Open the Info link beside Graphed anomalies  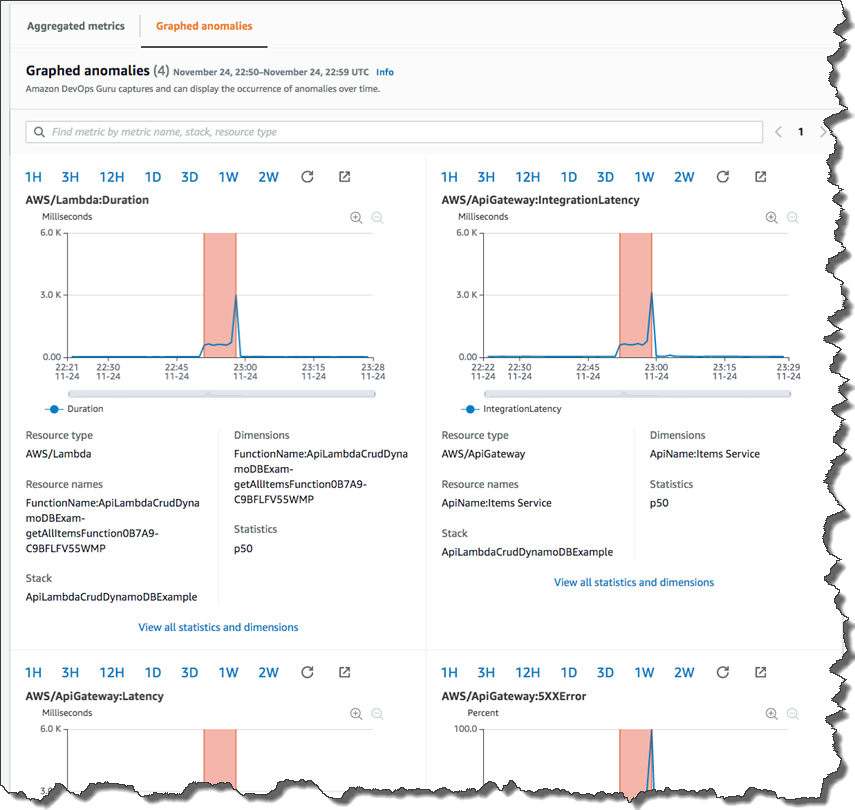384,72
